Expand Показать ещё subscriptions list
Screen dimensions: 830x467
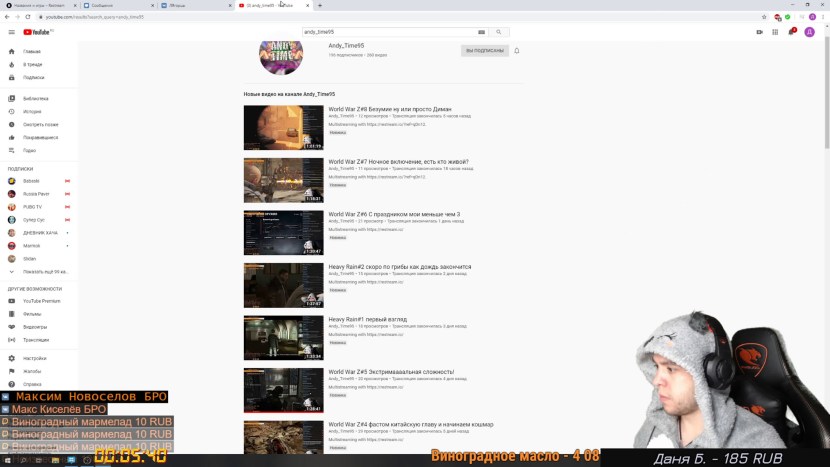pos(40,271)
